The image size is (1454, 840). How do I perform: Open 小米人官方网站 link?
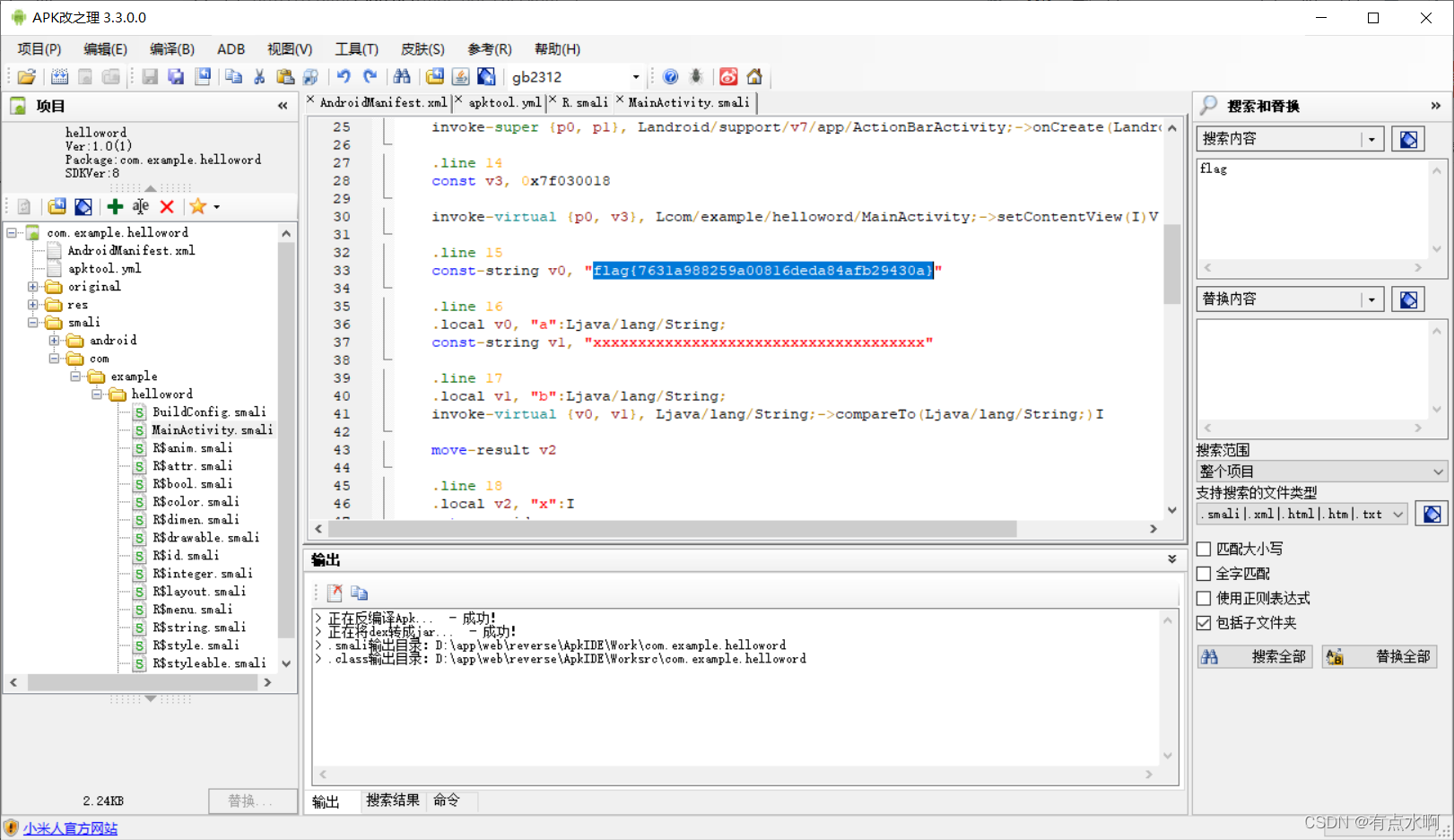pyautogui.click(x=70, y=828)
